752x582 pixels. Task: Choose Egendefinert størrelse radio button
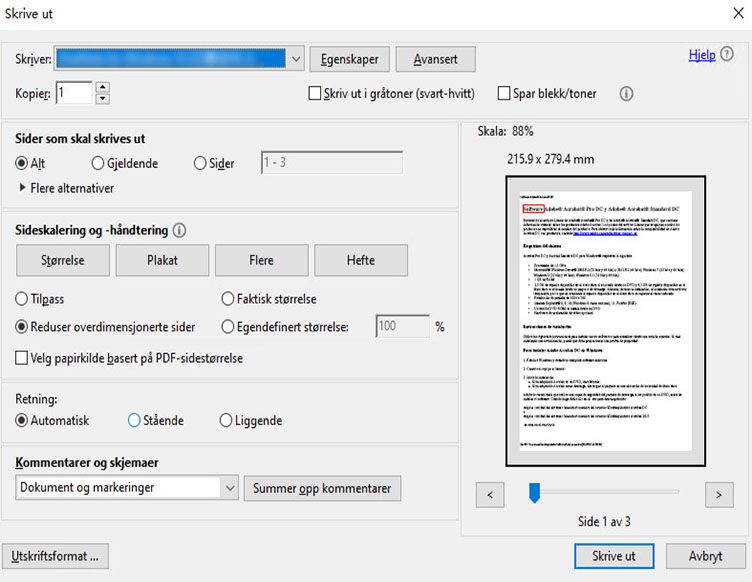click(x=227, y=327)
